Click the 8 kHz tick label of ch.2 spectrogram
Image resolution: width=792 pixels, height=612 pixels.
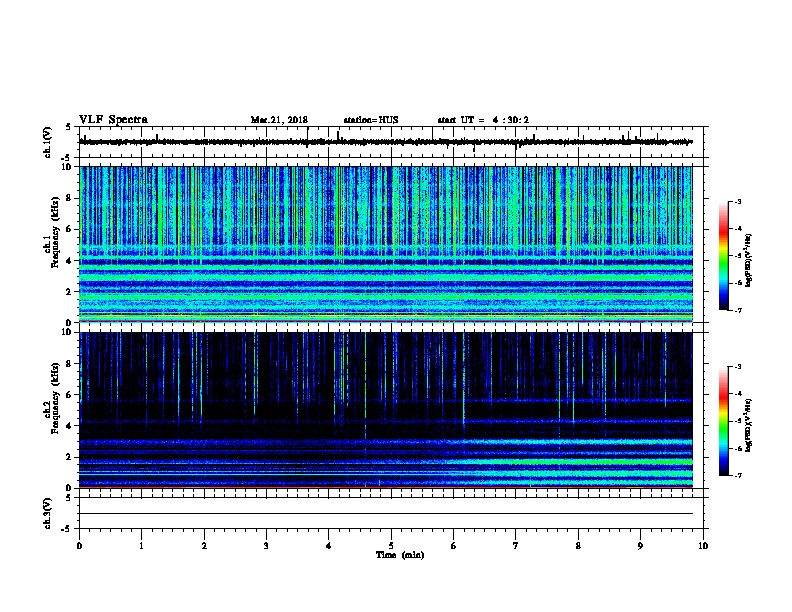pyautogui.click(x=70, y=364)
